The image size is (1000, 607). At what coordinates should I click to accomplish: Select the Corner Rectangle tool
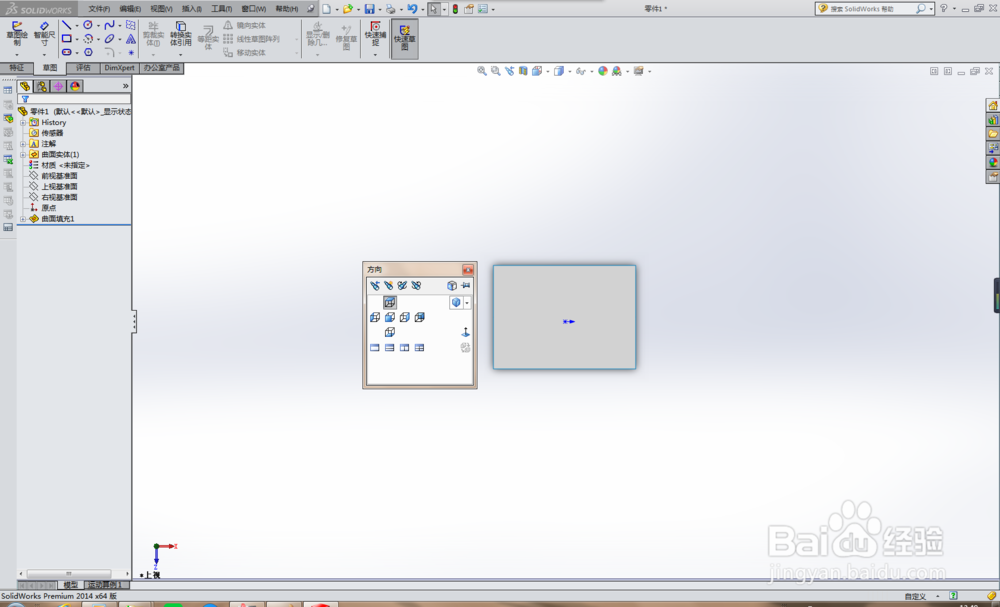(x=66, y=38)
